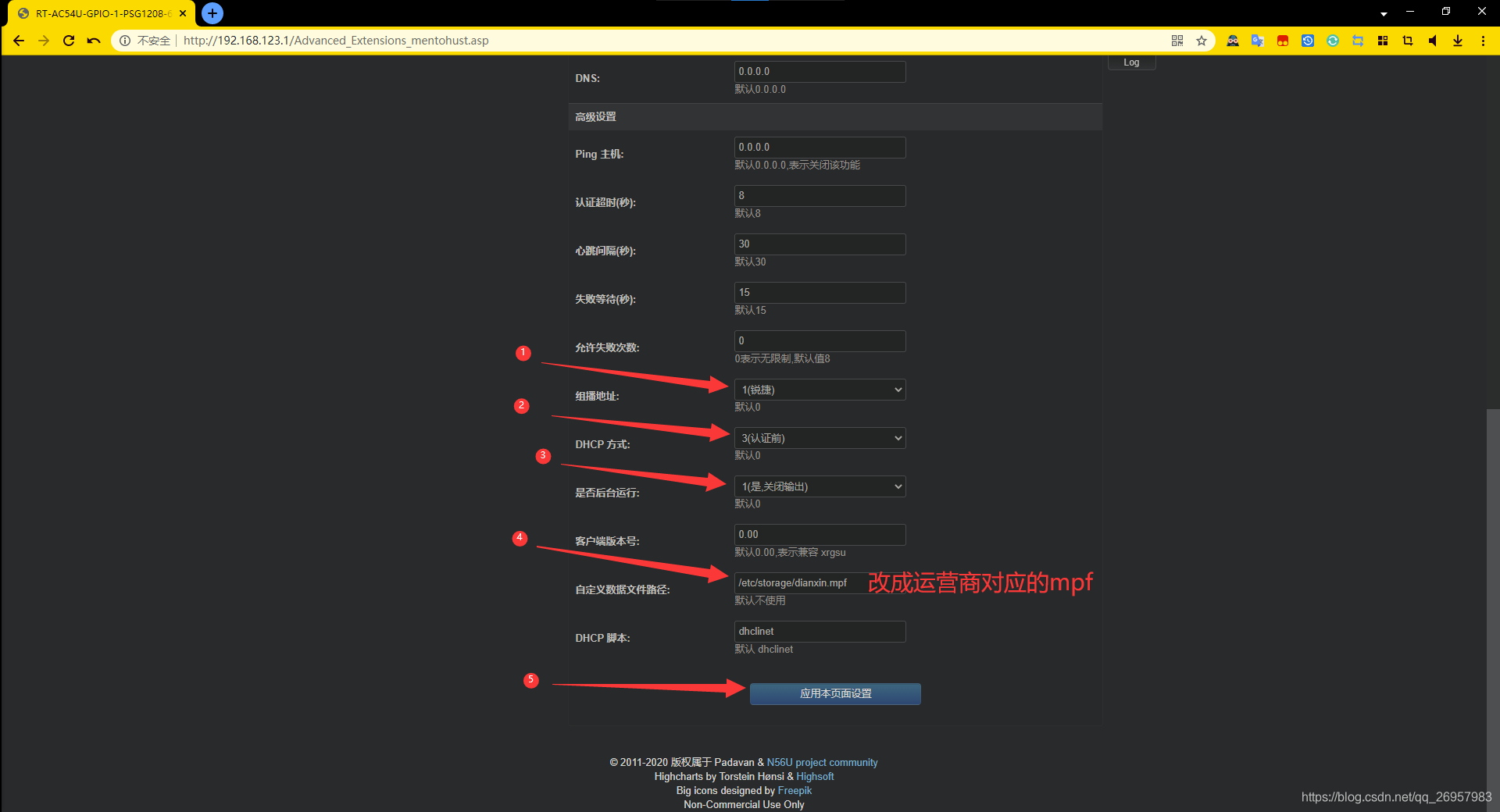The height and width of the screenshot is (812, 1500).
Task: Open the red Tampermonkey extension icon
Action: pos(1283,41)
